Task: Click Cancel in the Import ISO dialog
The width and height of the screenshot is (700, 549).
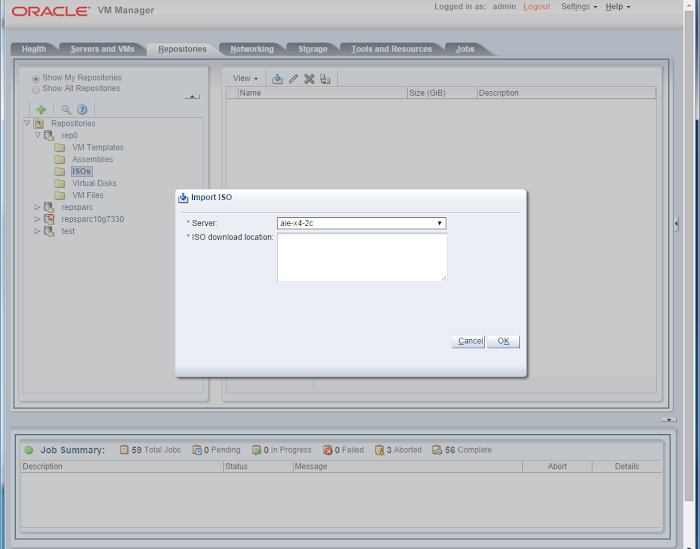Action: pos(468,341)
